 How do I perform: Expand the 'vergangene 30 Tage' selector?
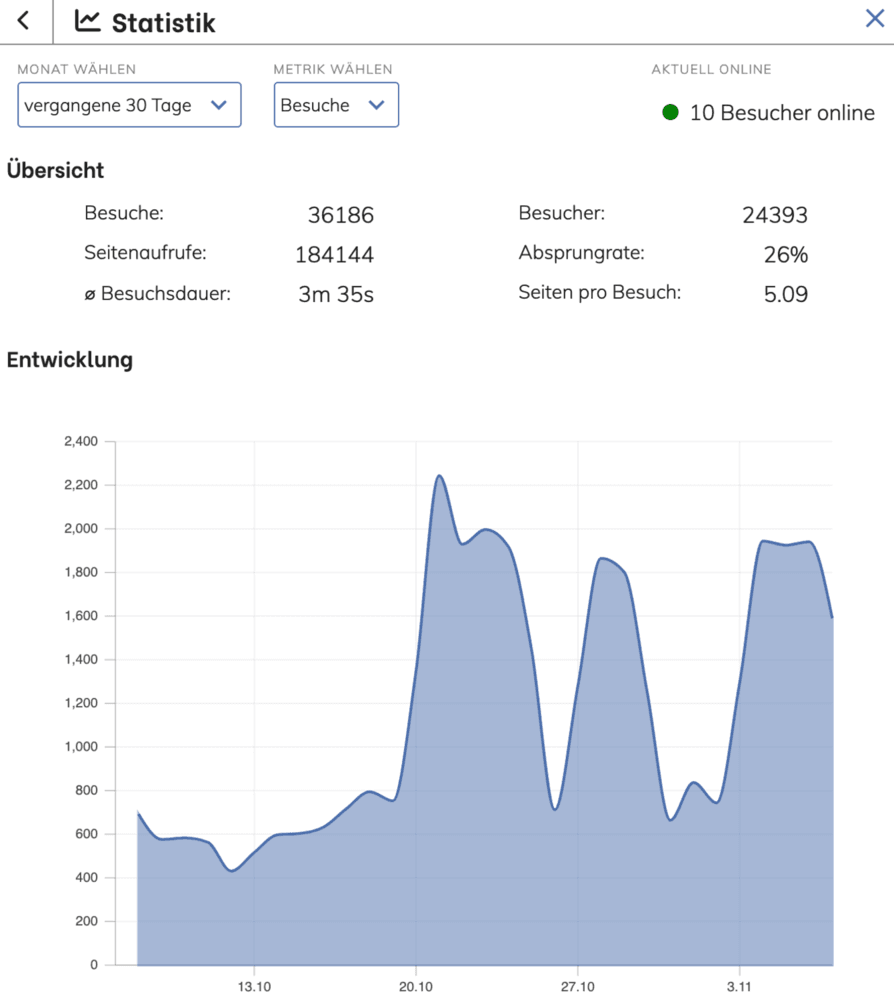pos(128,105)
